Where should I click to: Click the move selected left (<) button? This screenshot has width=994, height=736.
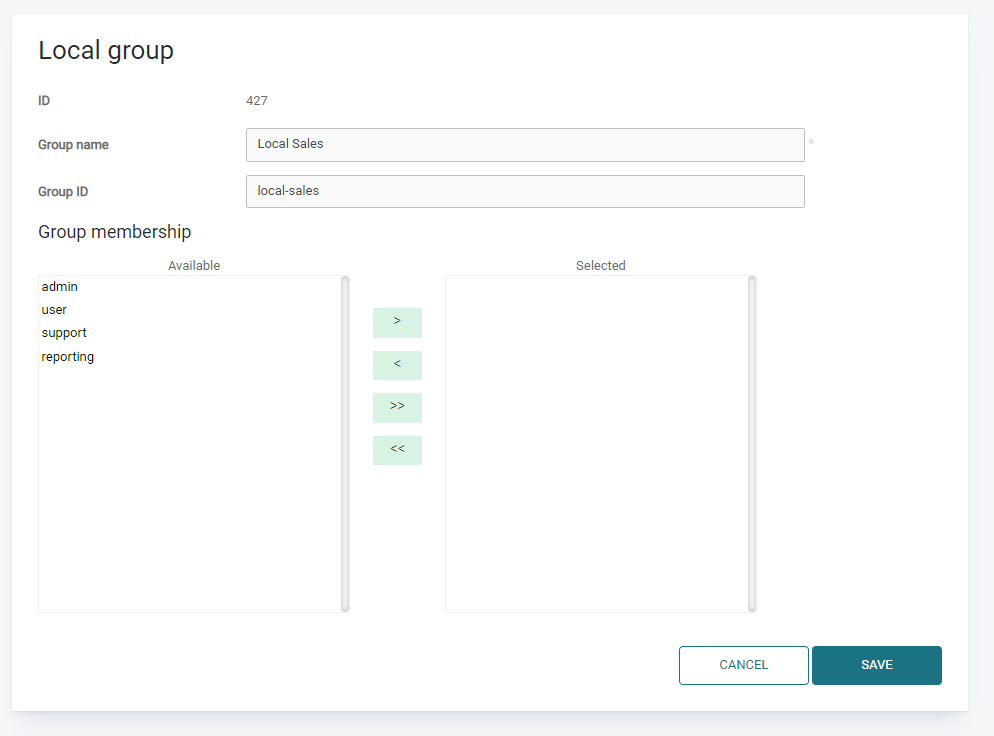[397, 365]
